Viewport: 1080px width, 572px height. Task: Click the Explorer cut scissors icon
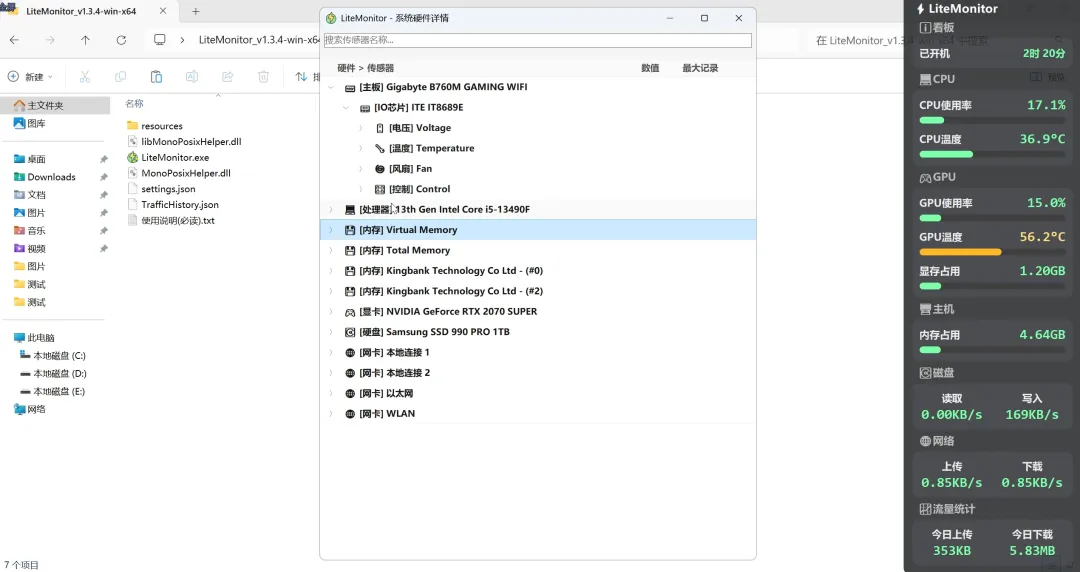(85, 76)
